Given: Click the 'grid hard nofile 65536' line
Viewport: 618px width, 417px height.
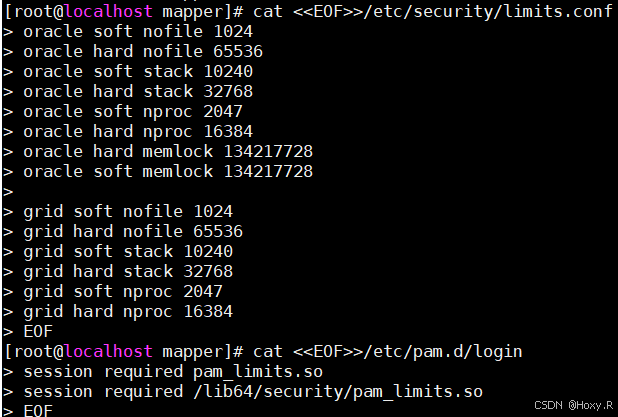Looking at the screenshot, I should pos(133,232).
